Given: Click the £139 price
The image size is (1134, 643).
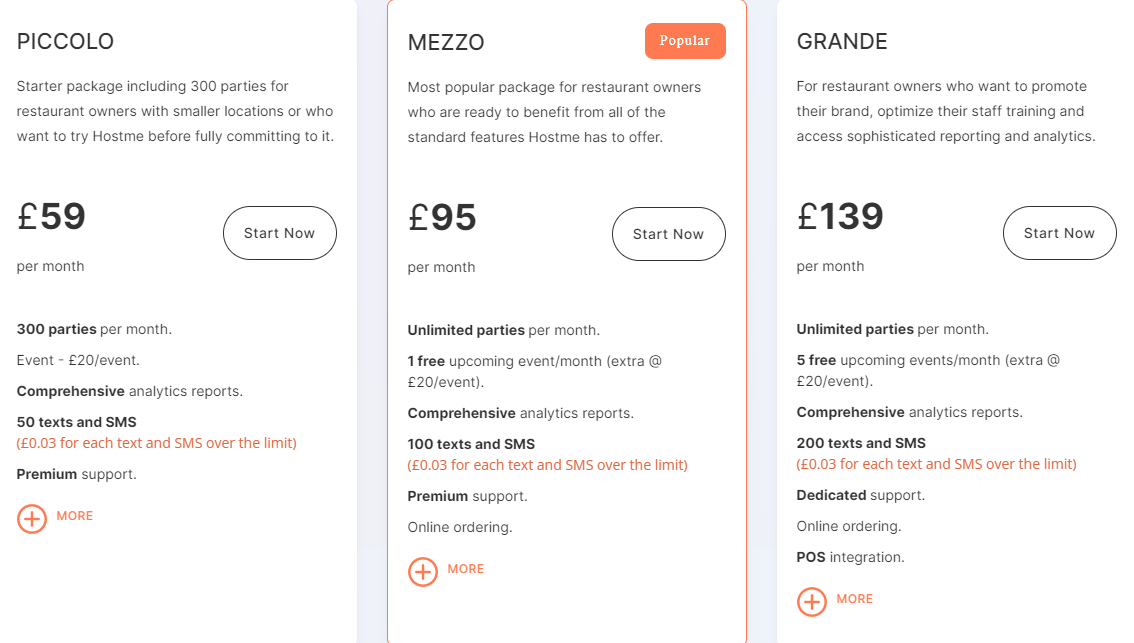Looking at the screenshot, I should click(840, 216).
